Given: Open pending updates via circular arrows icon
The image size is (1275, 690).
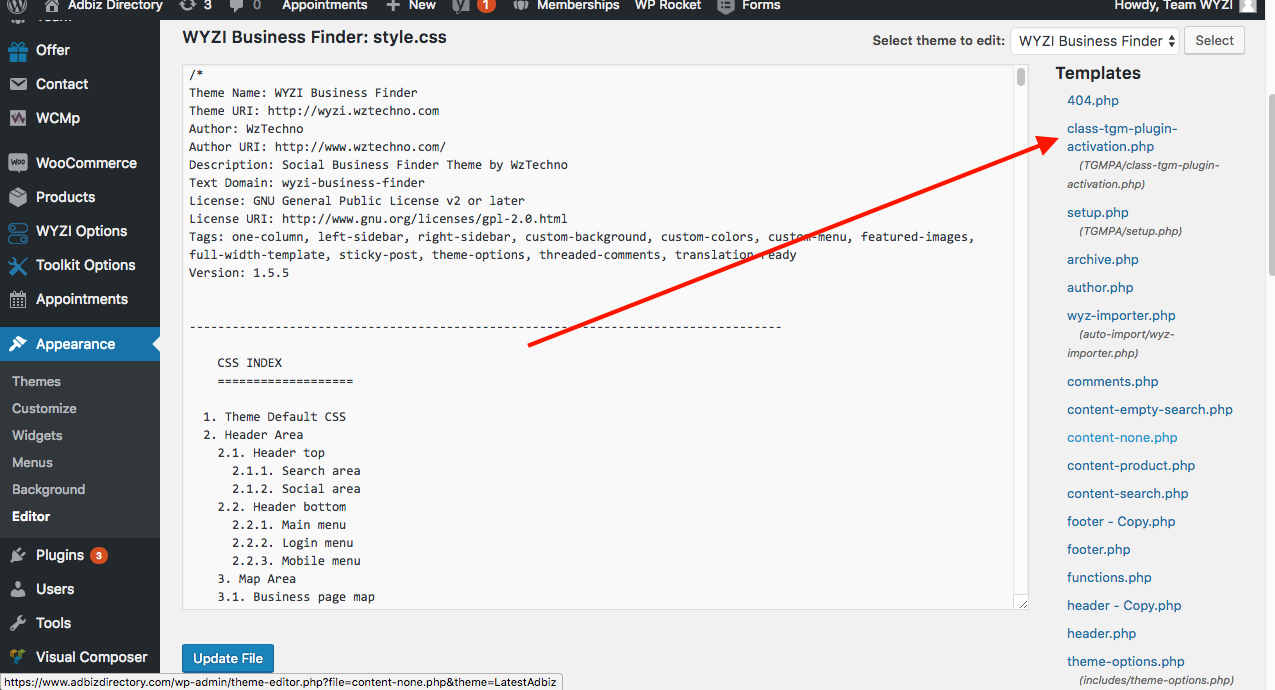Looking at the screenshot, I should coord(190,6).
